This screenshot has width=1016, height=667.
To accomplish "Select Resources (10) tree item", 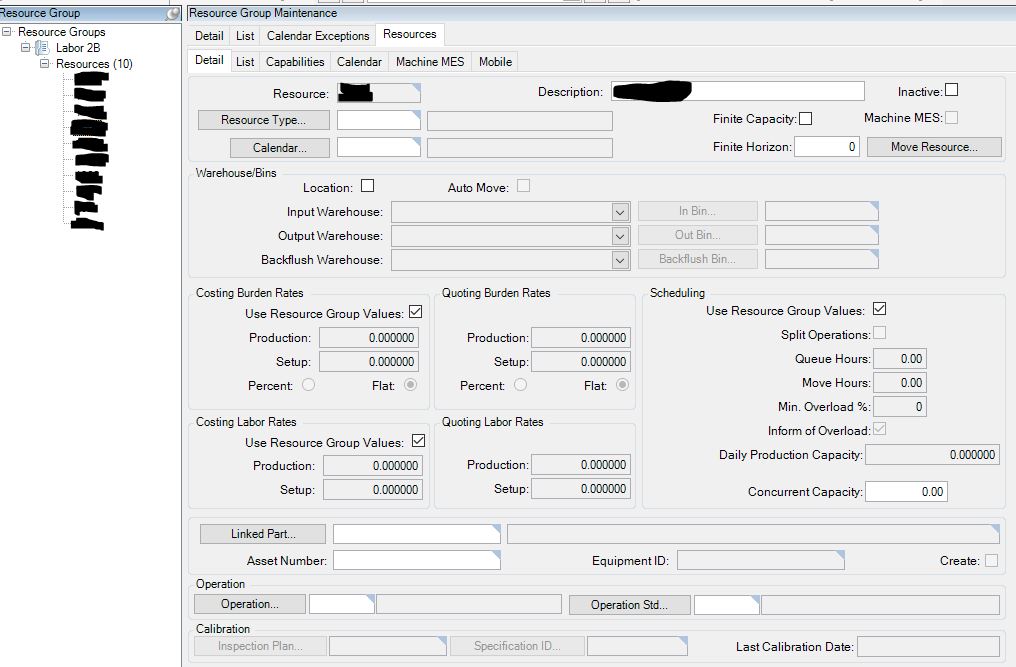I will pyautogui.click(x=94, y=64).
